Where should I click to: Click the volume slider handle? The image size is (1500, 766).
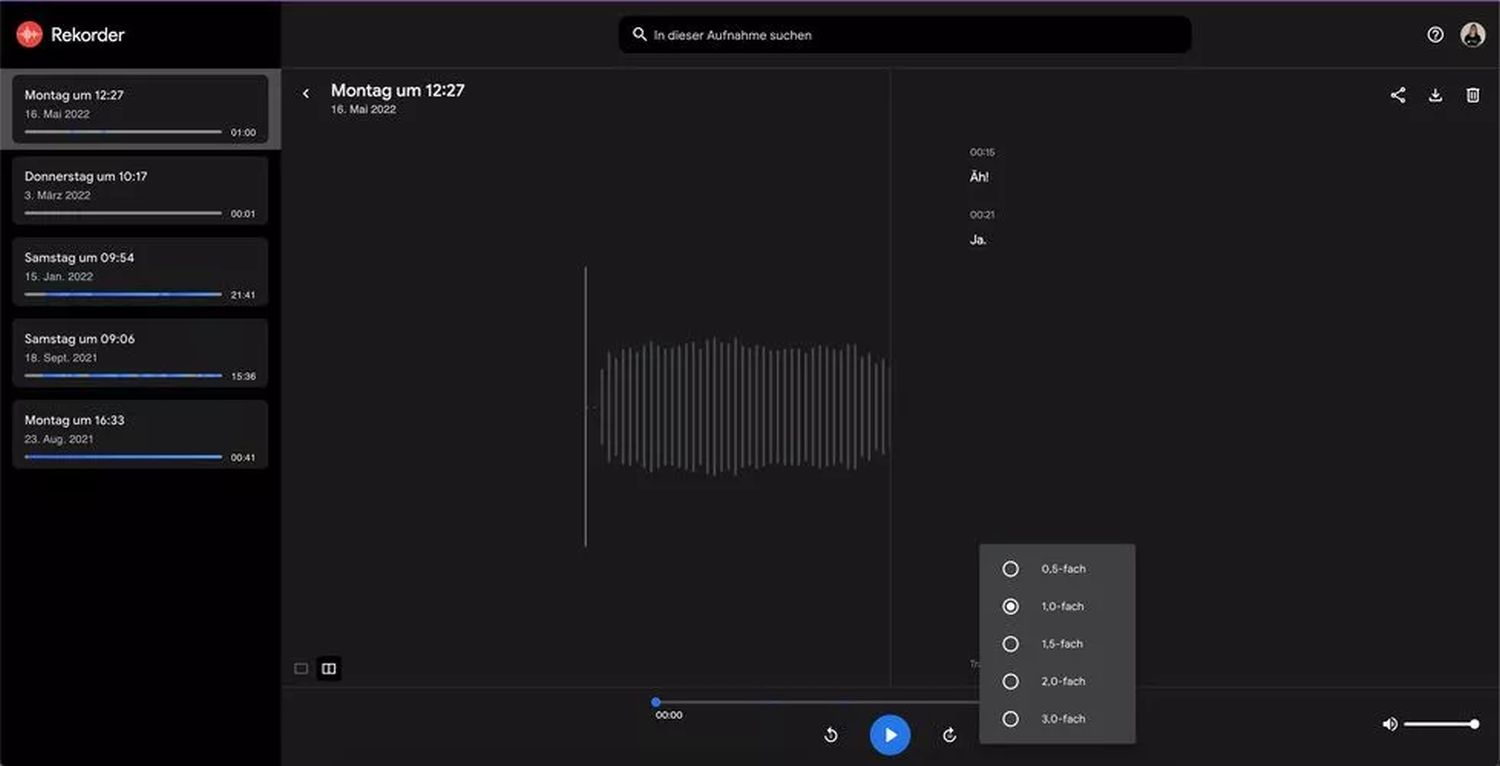[x=1474, y=724]
